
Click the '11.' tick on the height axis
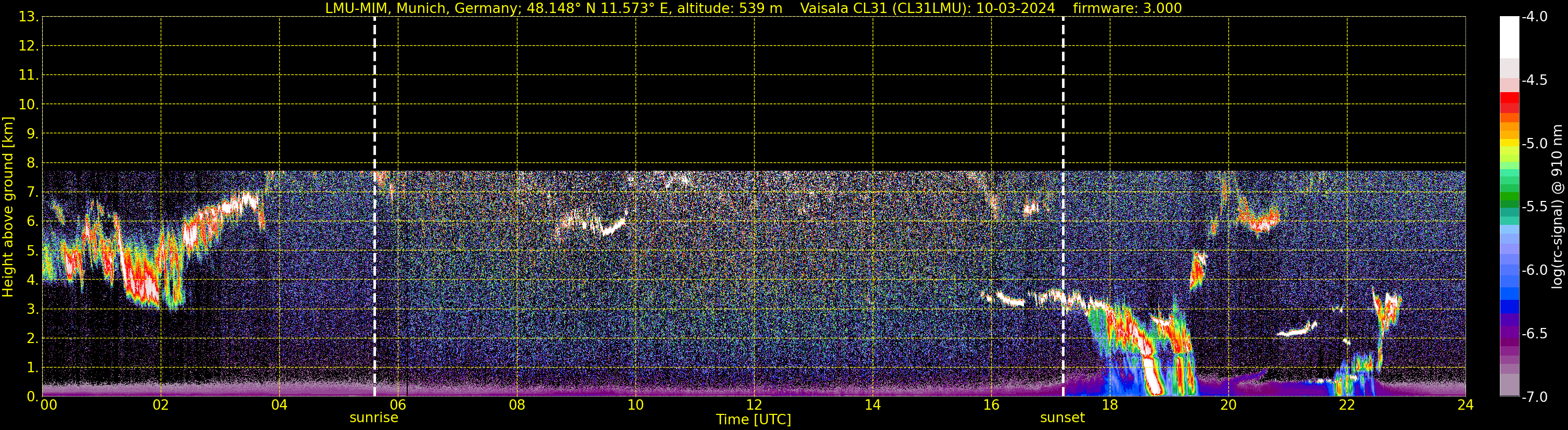tap(28, 75)
